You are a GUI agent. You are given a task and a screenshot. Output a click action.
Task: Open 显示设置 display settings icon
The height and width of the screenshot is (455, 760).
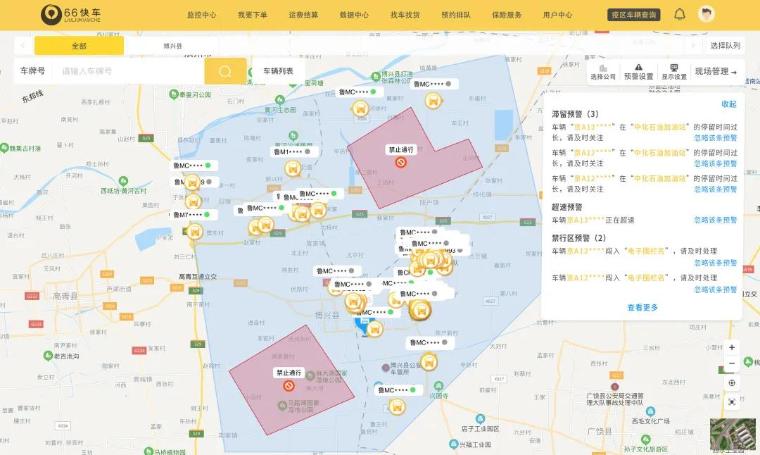pyautogui.click(x=674, y=70)
